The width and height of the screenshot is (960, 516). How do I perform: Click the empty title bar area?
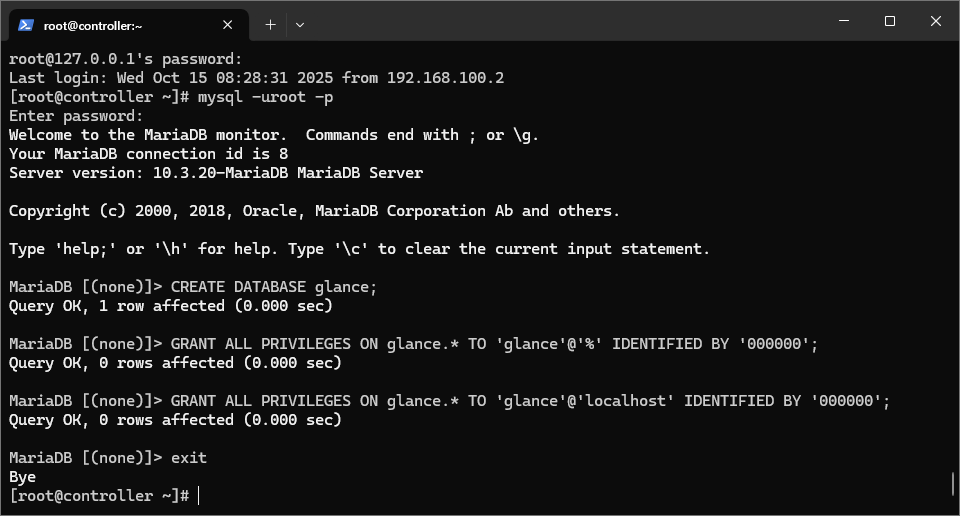[x=563, y=21]
